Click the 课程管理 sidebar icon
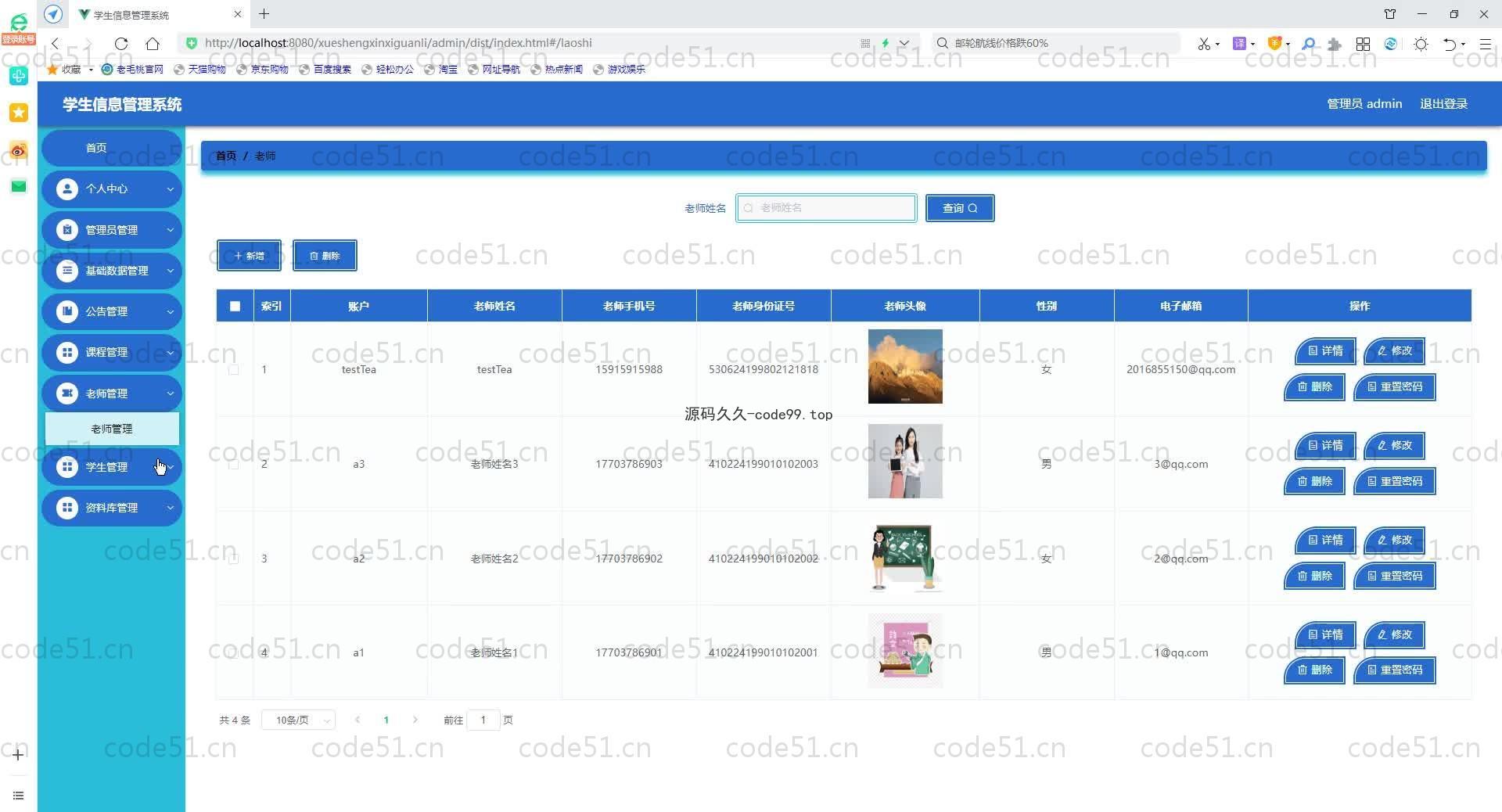Screen dimensions: 1502x812 [67, 352]
